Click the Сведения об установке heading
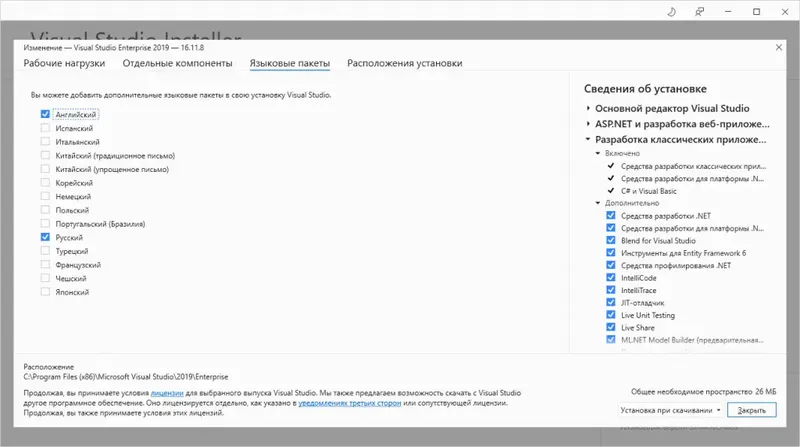The height and width of the screenshot is (447, 800). pyautogui.click(x=645, y=89)
